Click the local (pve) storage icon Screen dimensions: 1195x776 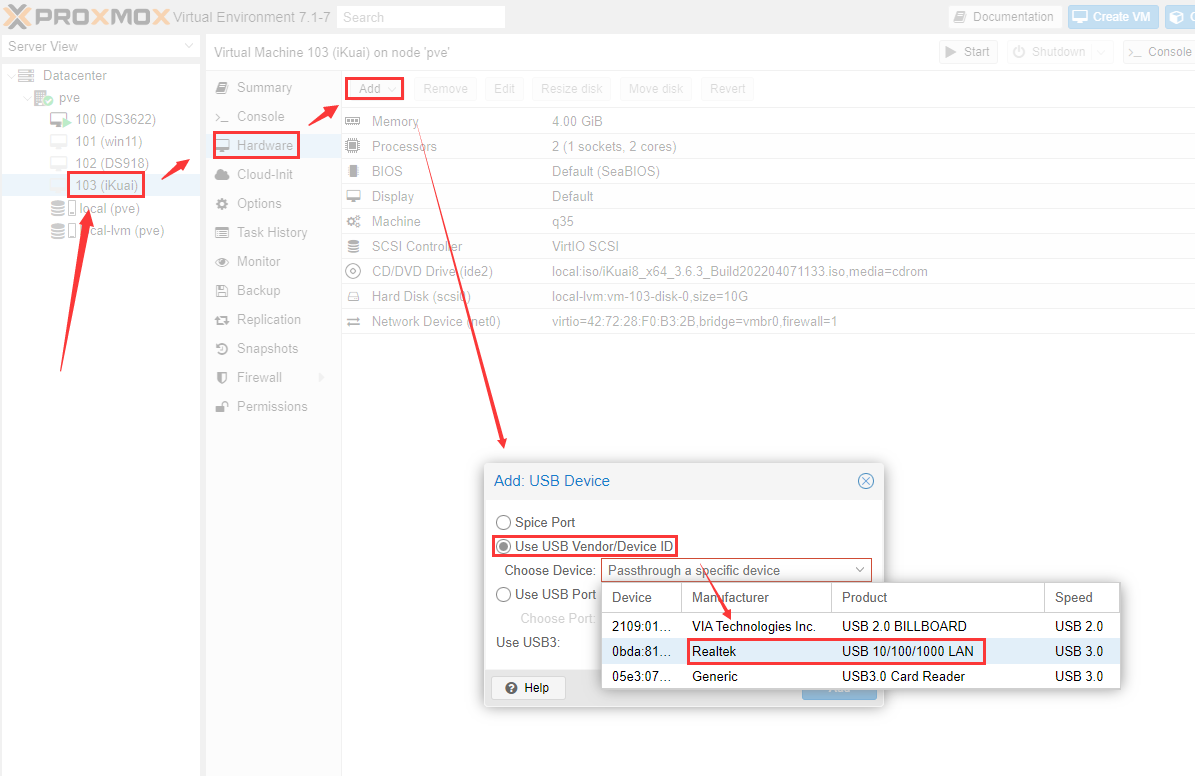click(x=58, y=208)
